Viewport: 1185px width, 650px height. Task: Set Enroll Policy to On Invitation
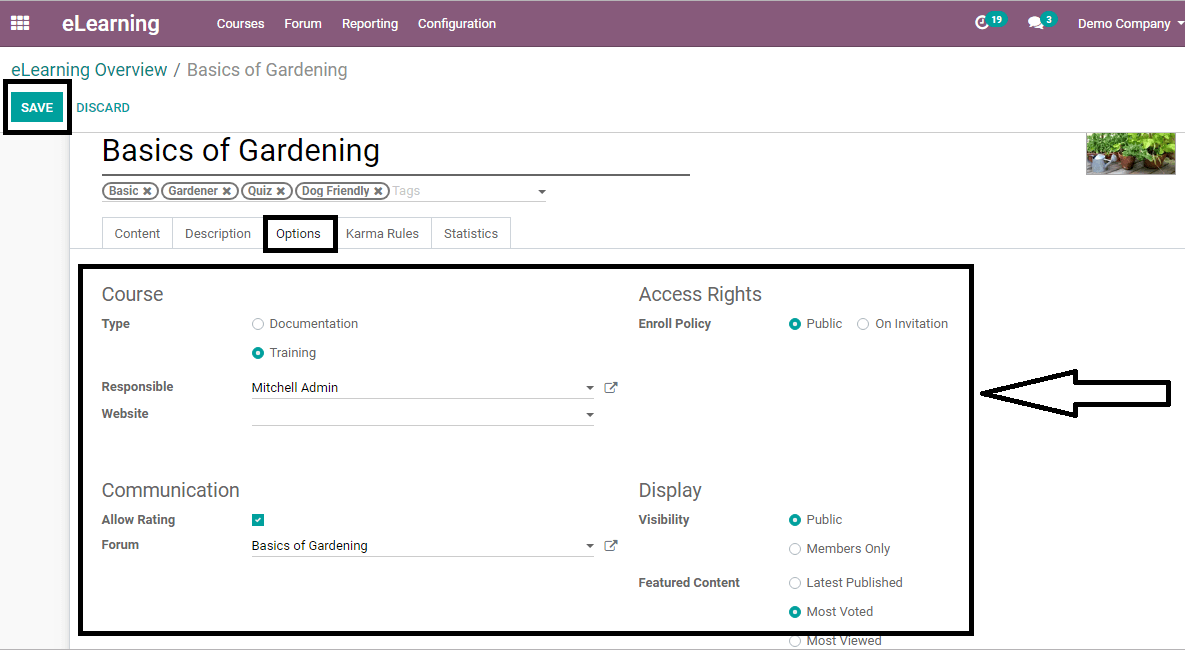pos(863,324)
